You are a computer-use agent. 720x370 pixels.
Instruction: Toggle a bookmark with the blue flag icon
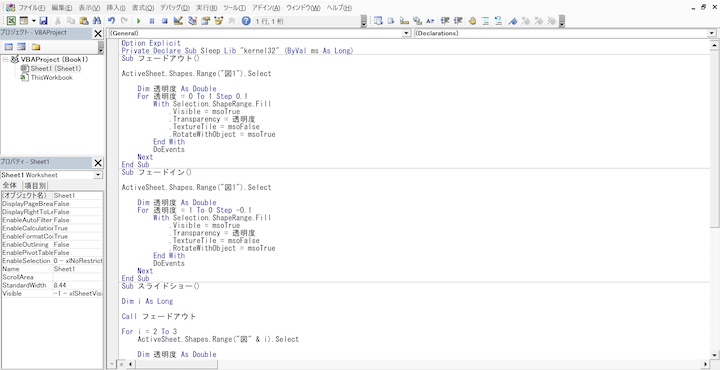pyautogui.click(x=513, y=21)
